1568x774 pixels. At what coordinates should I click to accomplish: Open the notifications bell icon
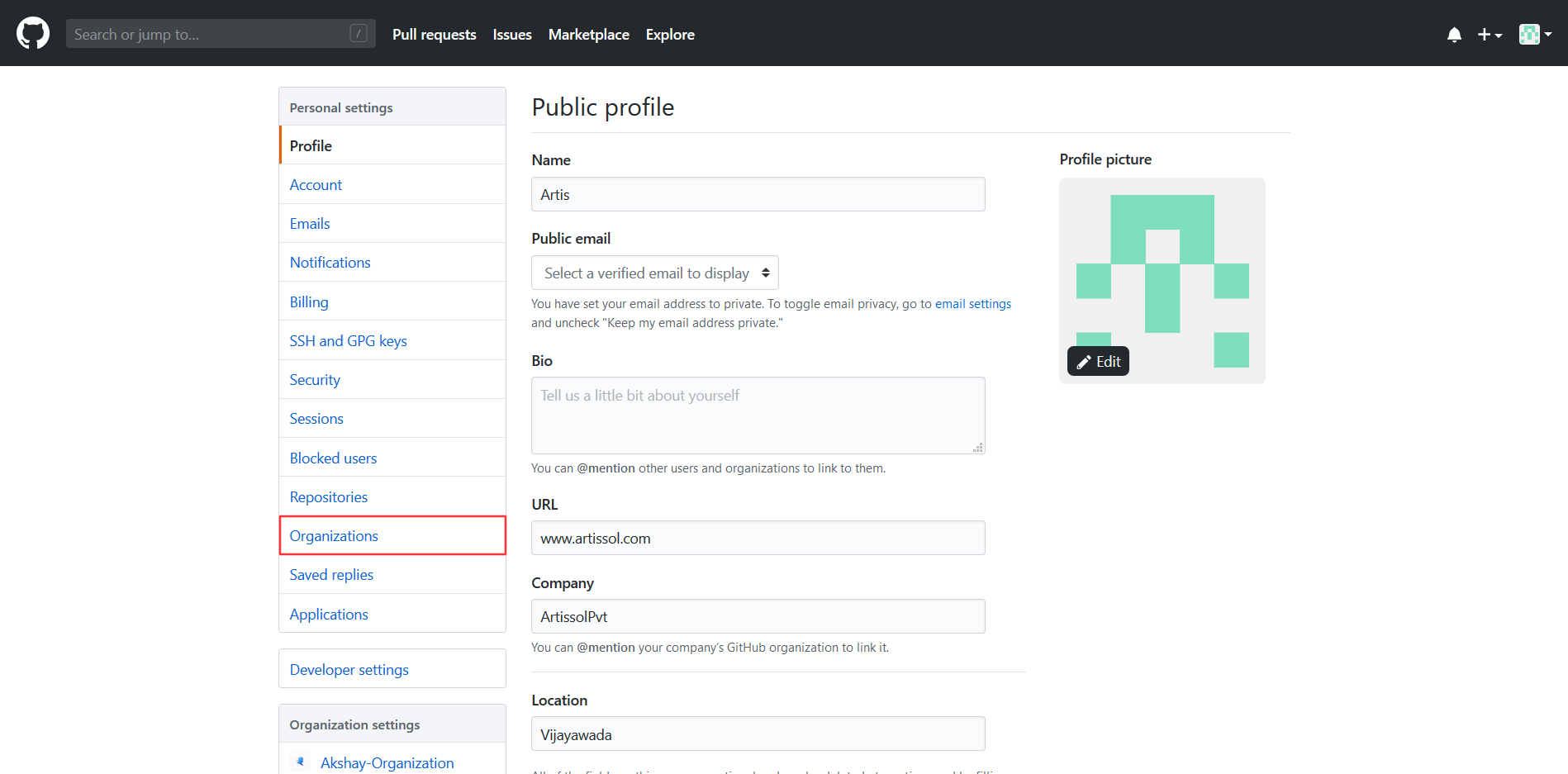(1454, 35)
